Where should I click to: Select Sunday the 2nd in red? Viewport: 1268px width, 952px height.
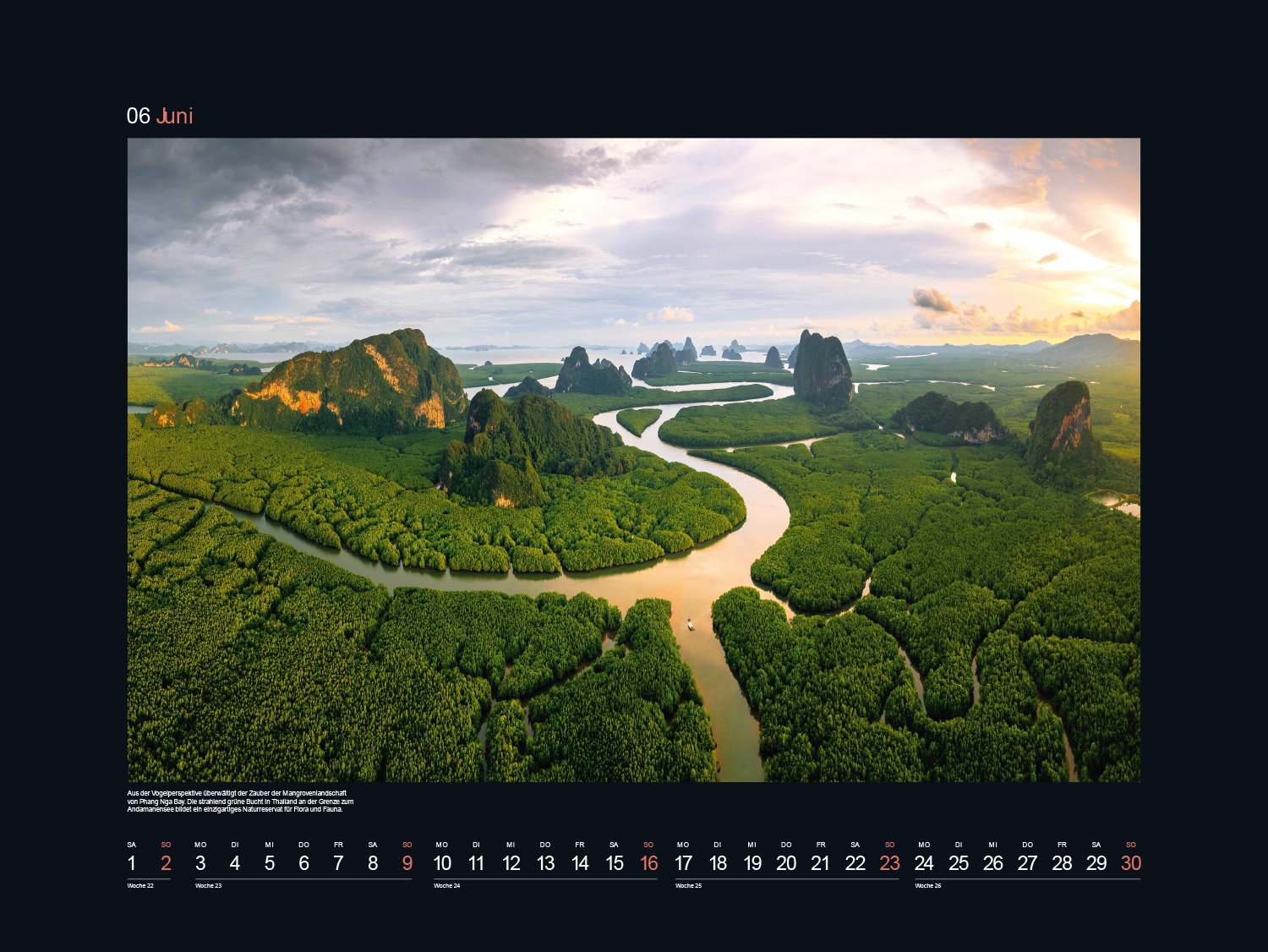point(166,863)
